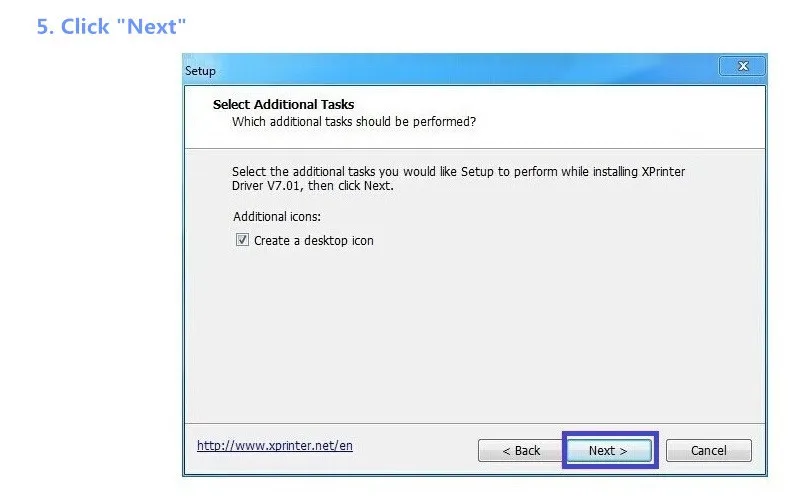Click the number "5." in the step heading

45,27
